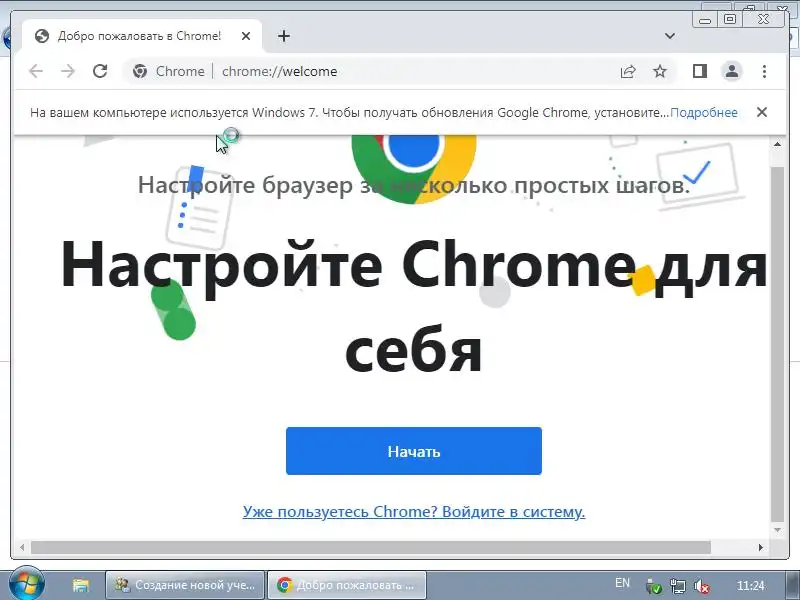Click the 'Настройте Chrome для себя' heading
The image size is (800, 600).
[x=414, y=308]
